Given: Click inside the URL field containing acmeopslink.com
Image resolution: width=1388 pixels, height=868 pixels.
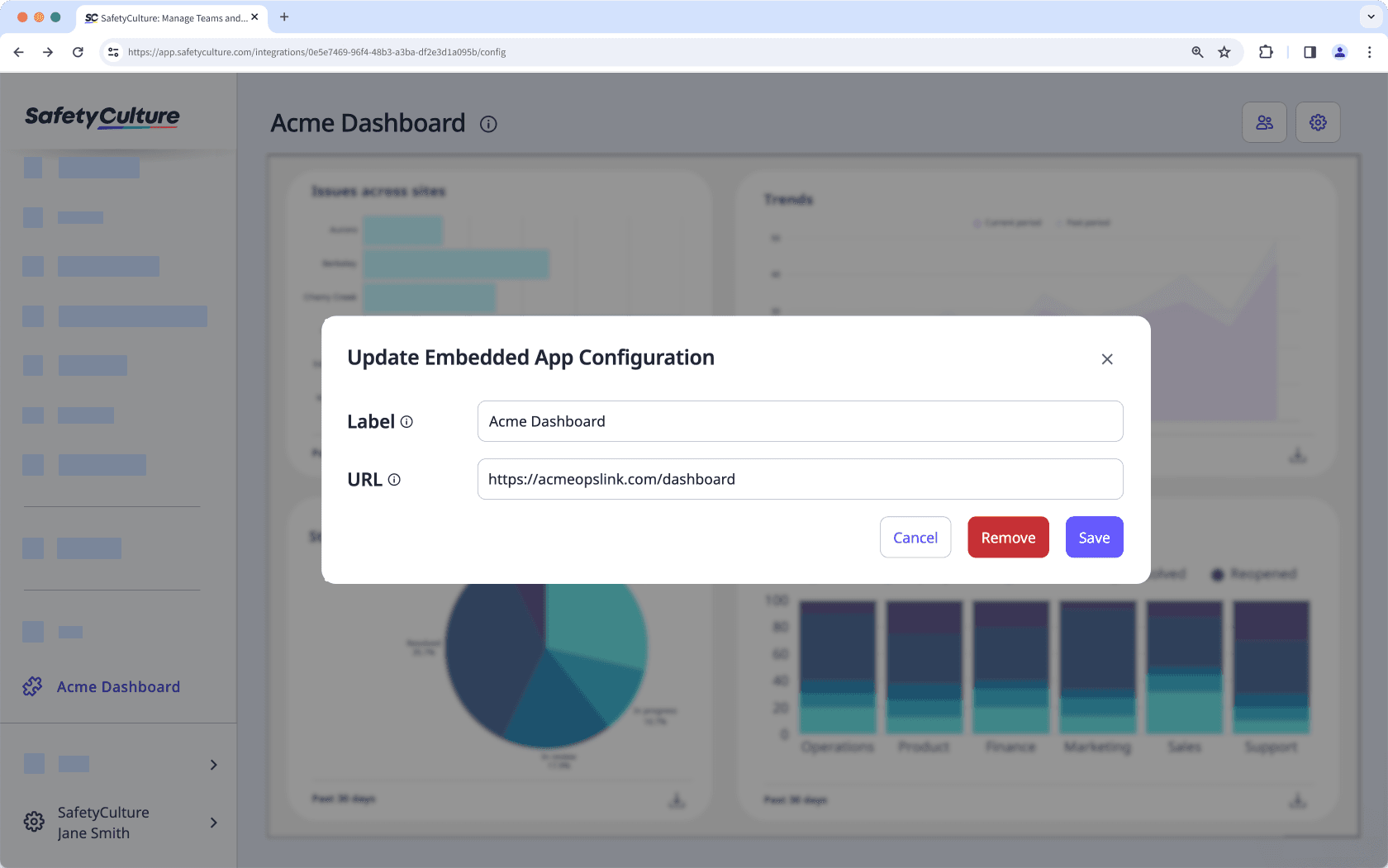Looking at the screenshot, I should (800, 479).
